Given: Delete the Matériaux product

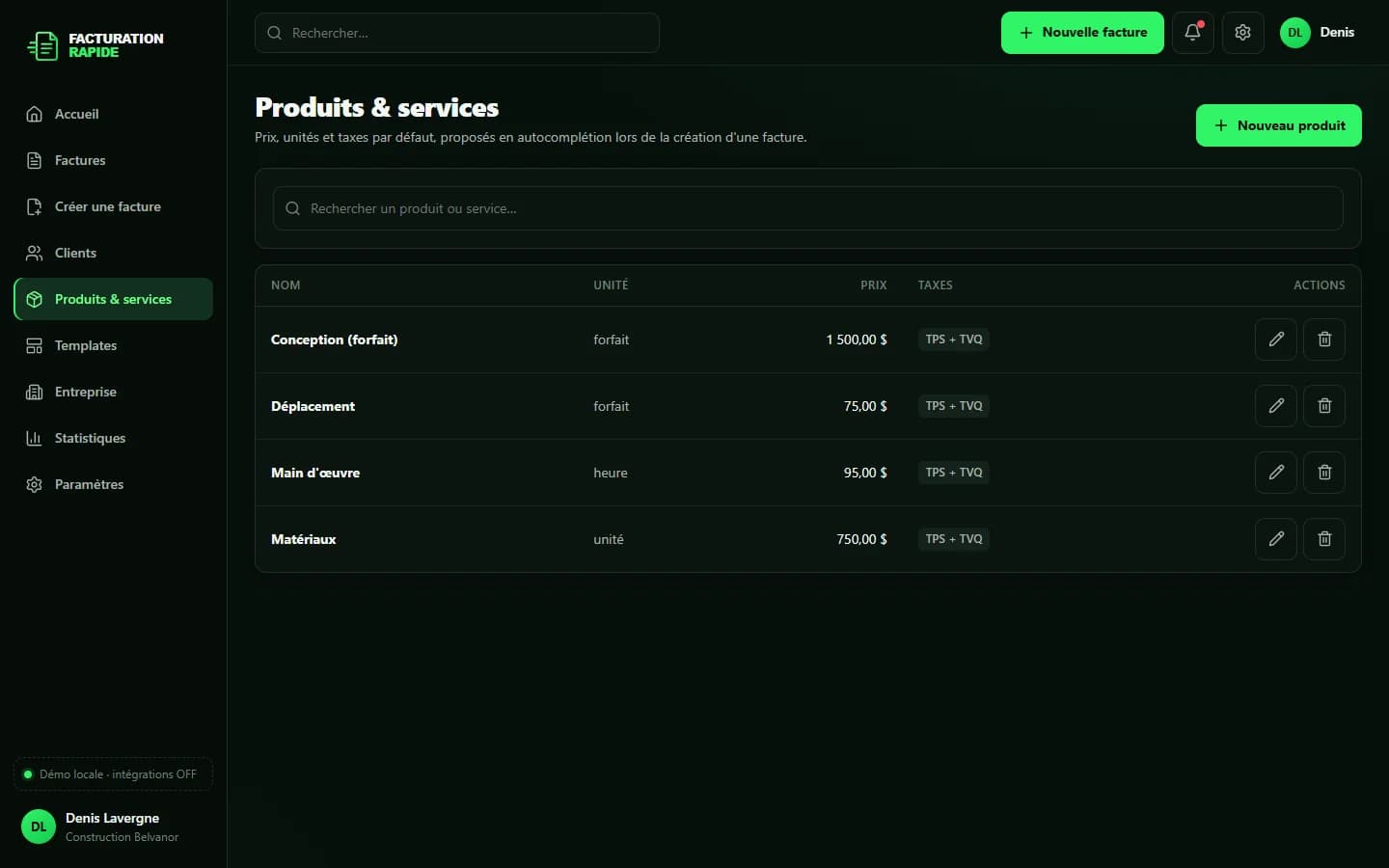Looking at the screenshot, I should [1323, 539].
